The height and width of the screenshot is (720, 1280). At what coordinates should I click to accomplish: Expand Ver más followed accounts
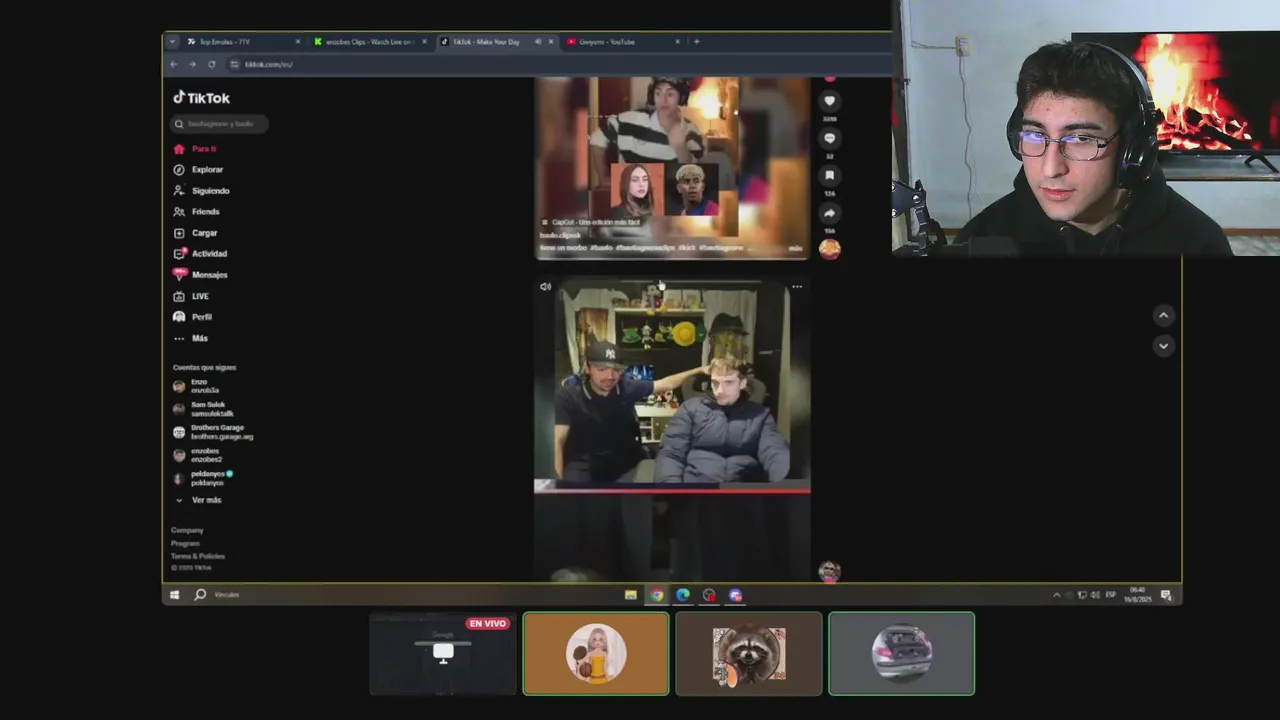[199, 500]
